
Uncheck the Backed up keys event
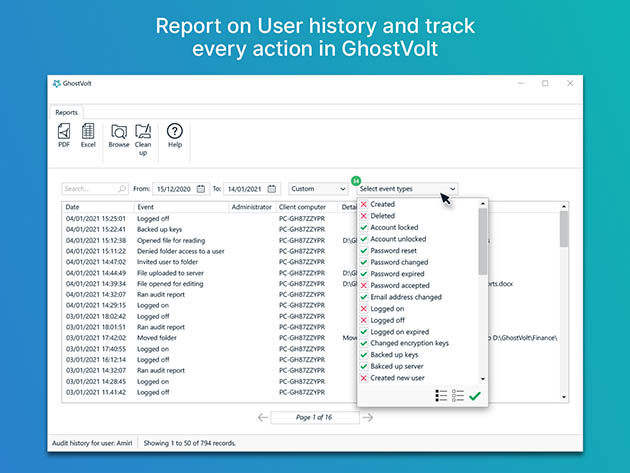pyautogui.click(x=364, y=355)
